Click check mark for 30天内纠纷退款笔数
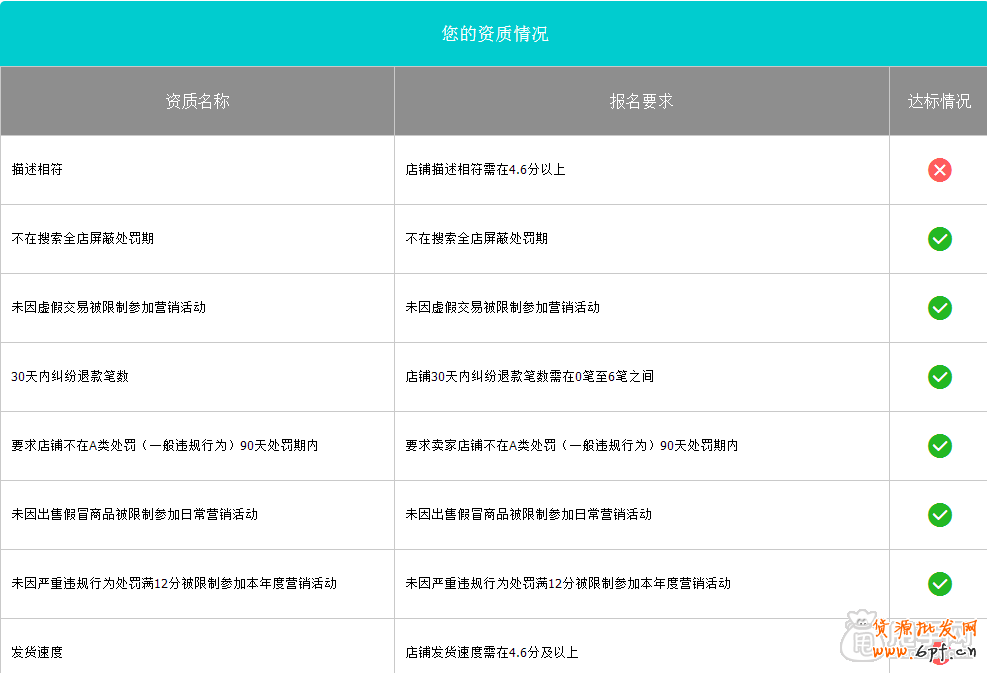This screenshot has width=987, height=673. tap(939, 377)
